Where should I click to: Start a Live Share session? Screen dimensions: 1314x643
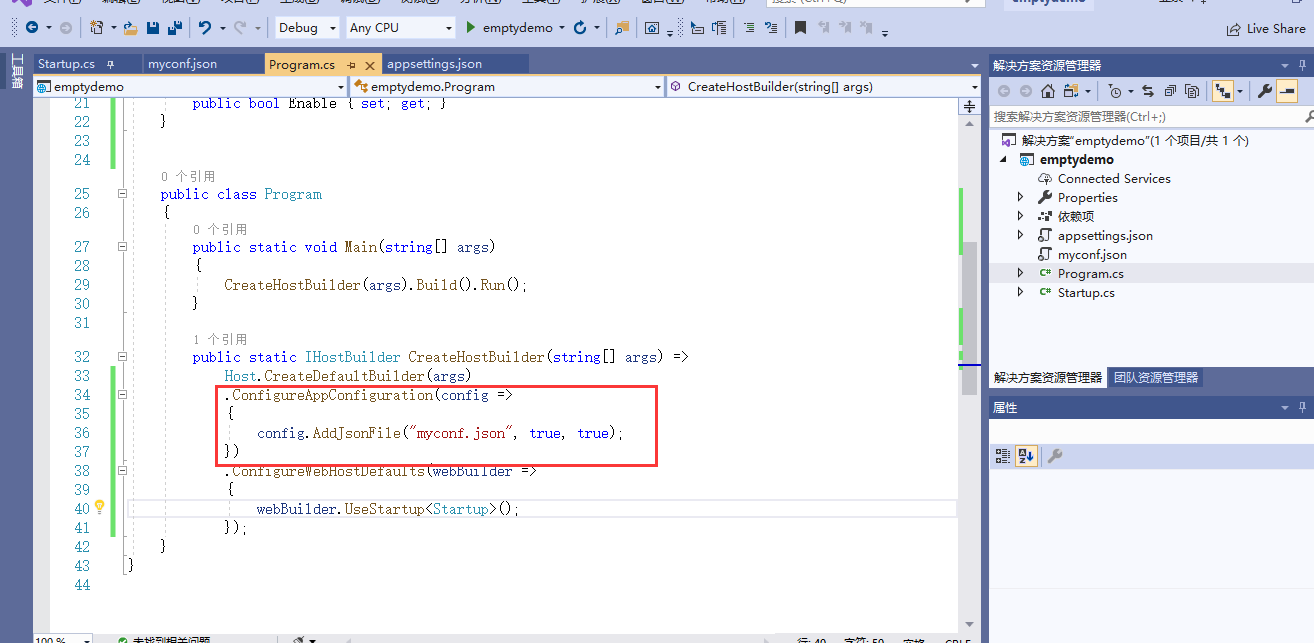click(x=1266, y=28)
